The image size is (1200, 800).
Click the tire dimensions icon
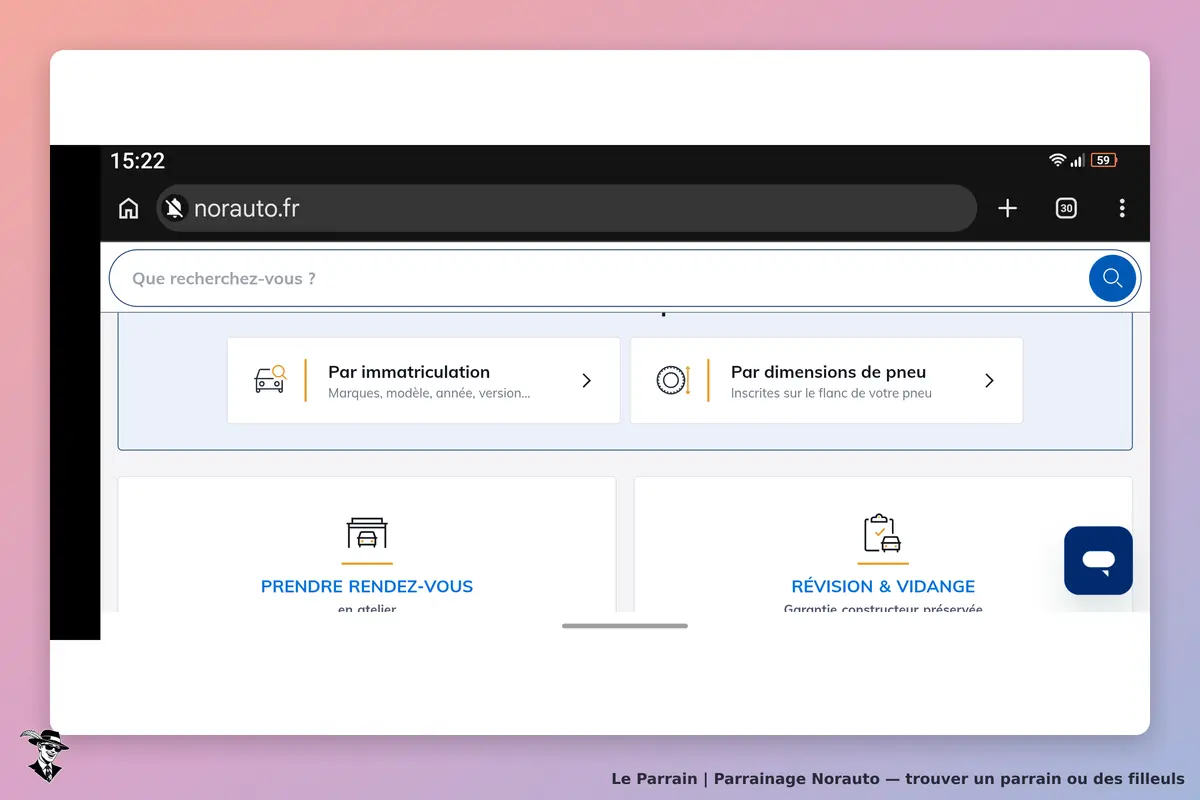tap(673, 380)
